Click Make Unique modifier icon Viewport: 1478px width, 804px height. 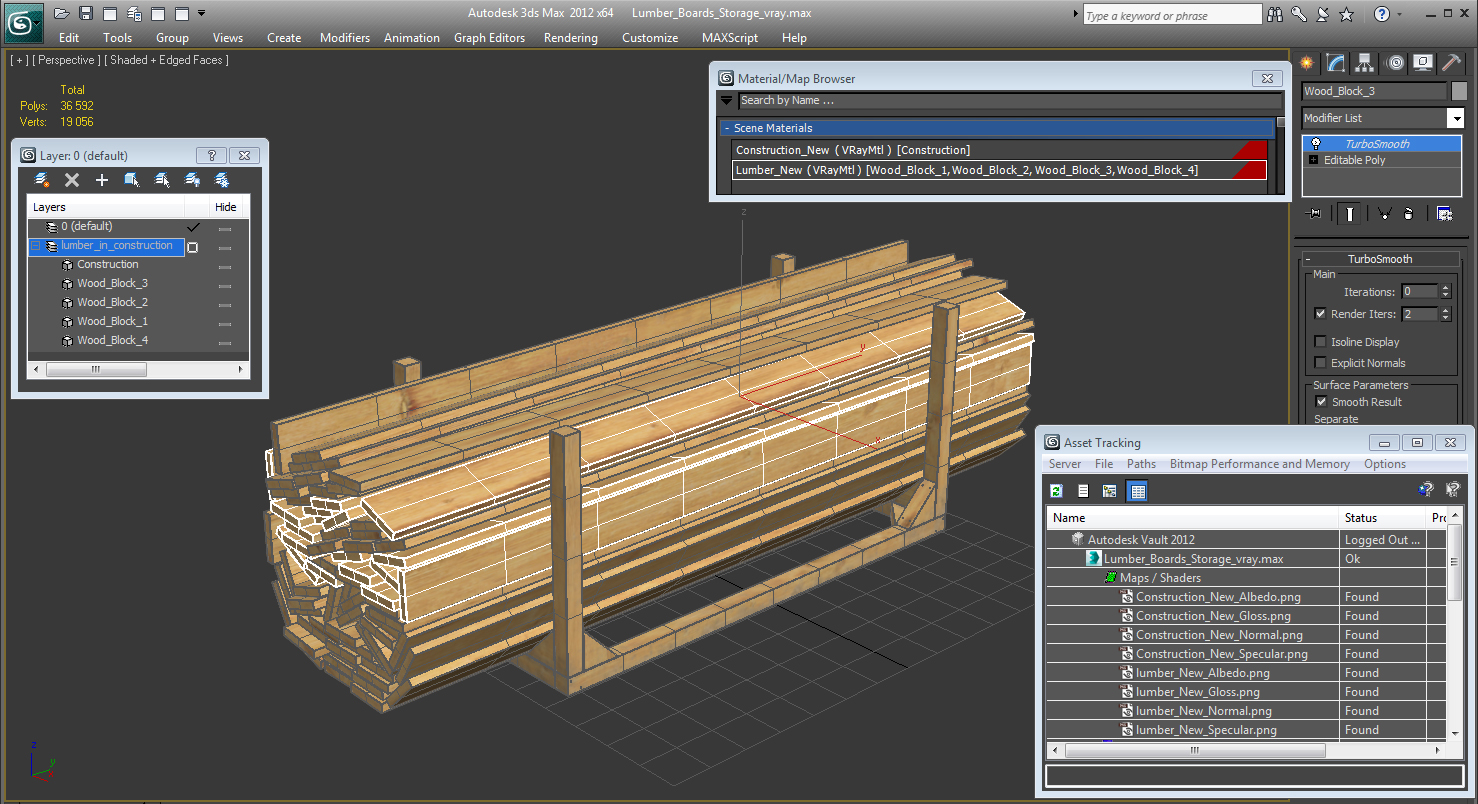pos(1385,213)
